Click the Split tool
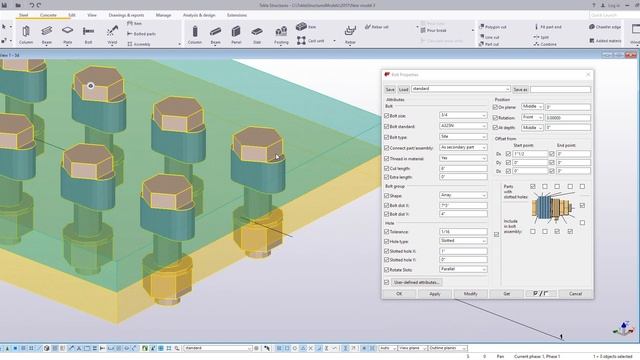This screenshot has height=360, width=640. 542,37
